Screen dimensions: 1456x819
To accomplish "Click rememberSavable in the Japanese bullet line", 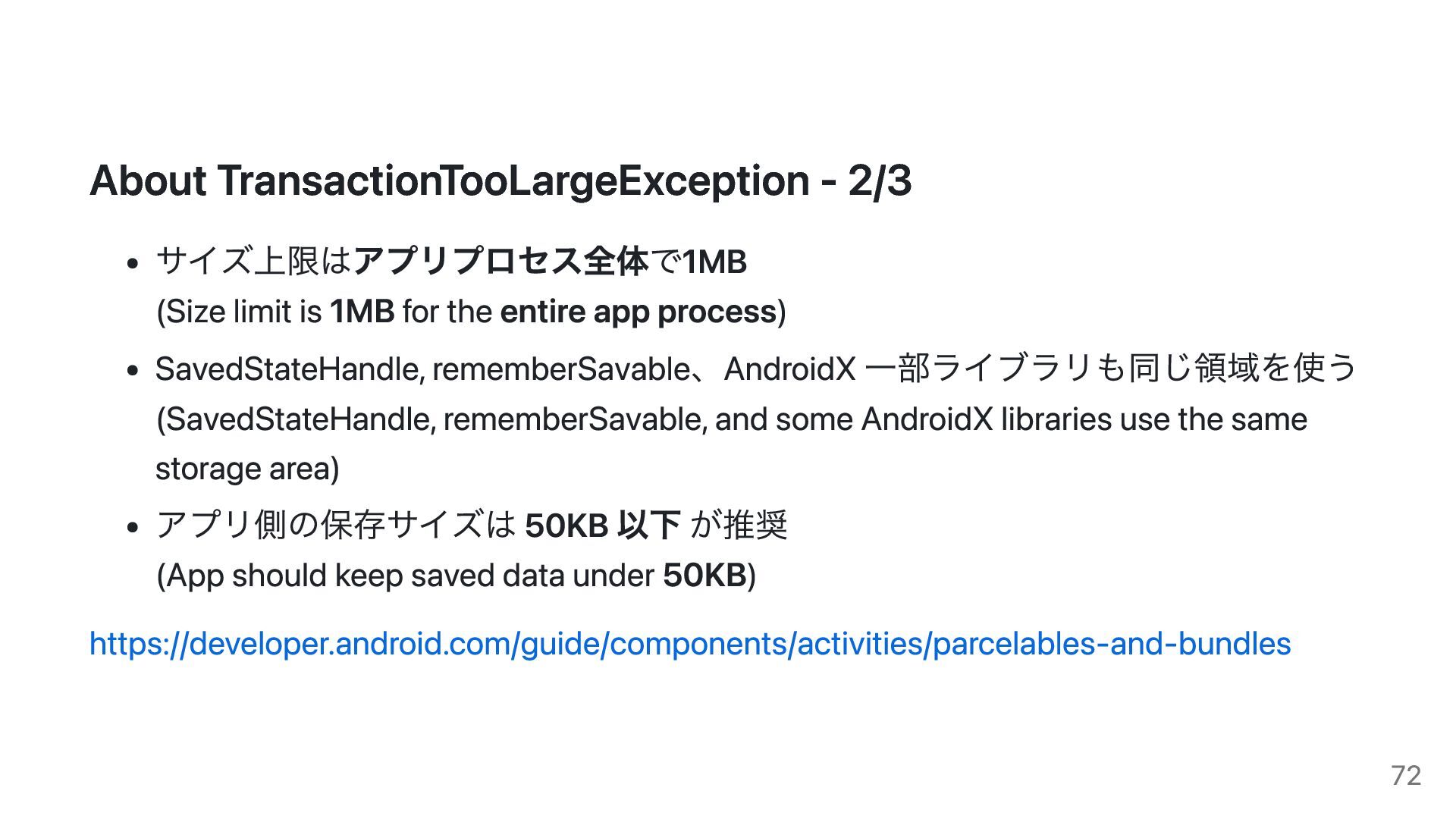I will coord(560,369).
